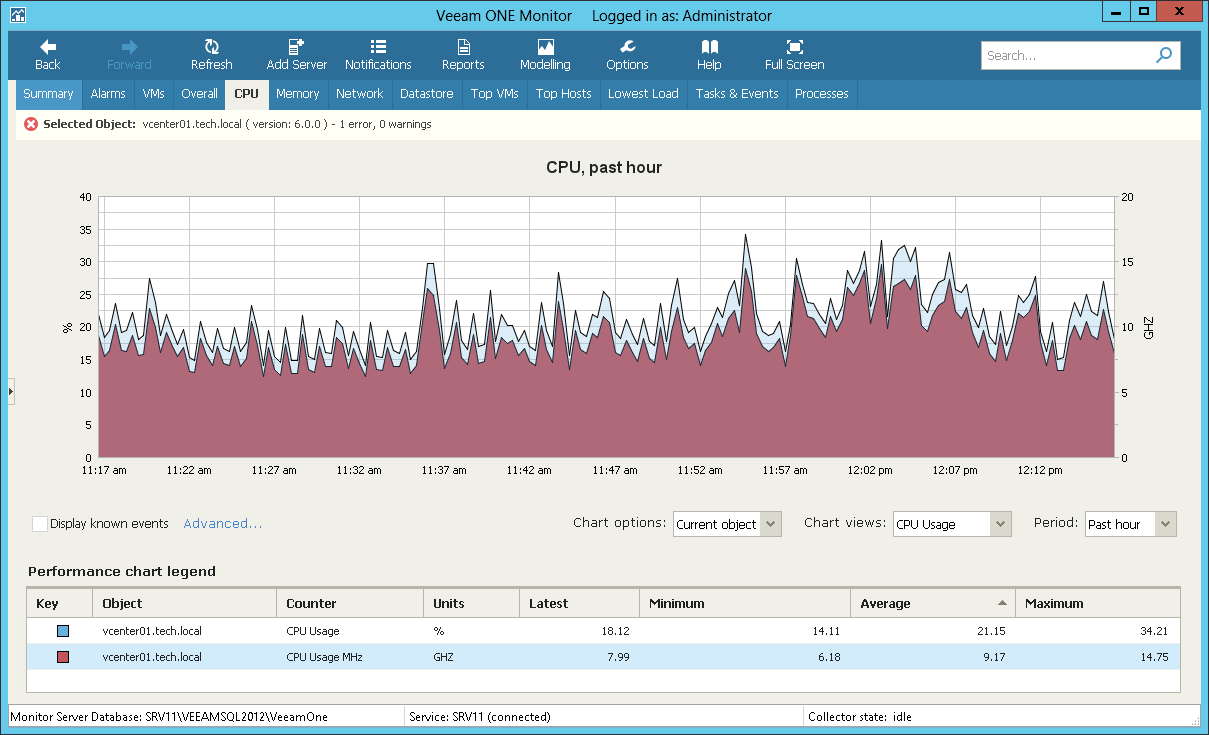Viewport: 1209px width, 735px height.
Task: Open the Processes tab
Action: 821,94
